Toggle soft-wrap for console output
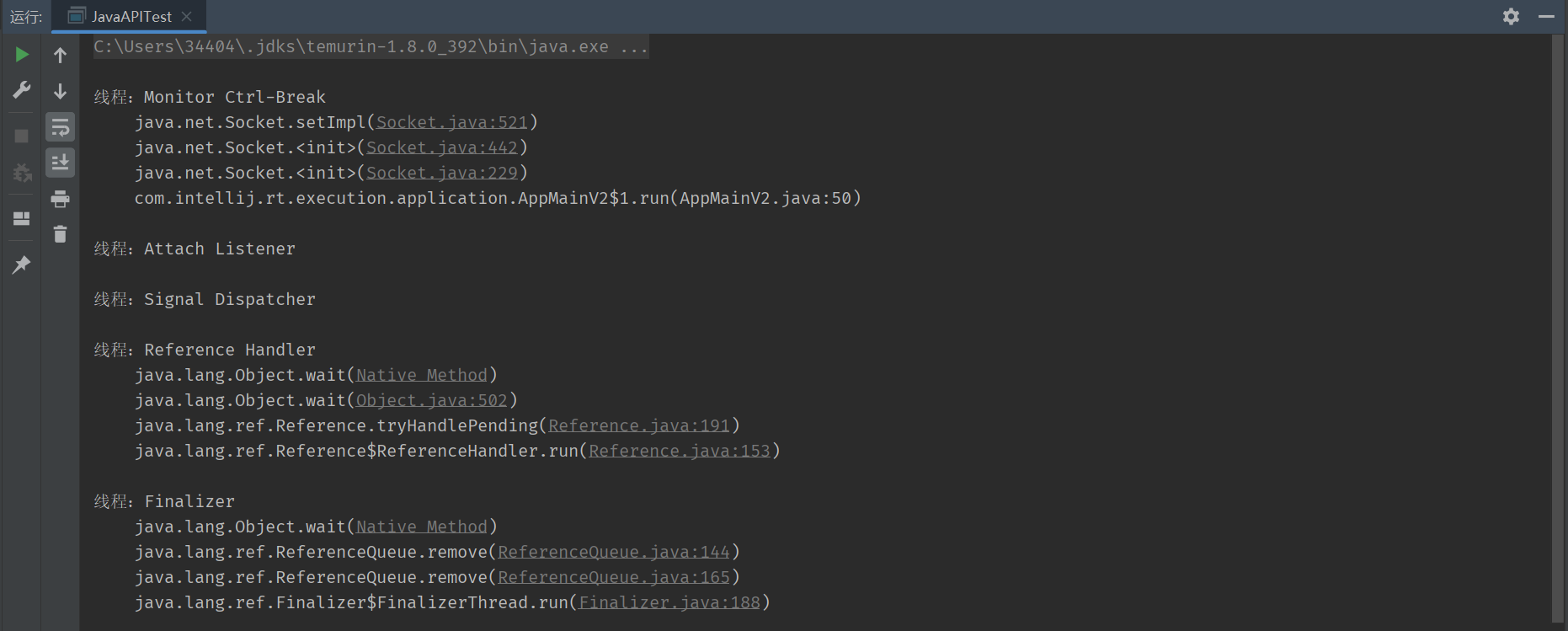The height and width of the screenshot is (631, 1568). pyautogui.click(x=60, y=127)
